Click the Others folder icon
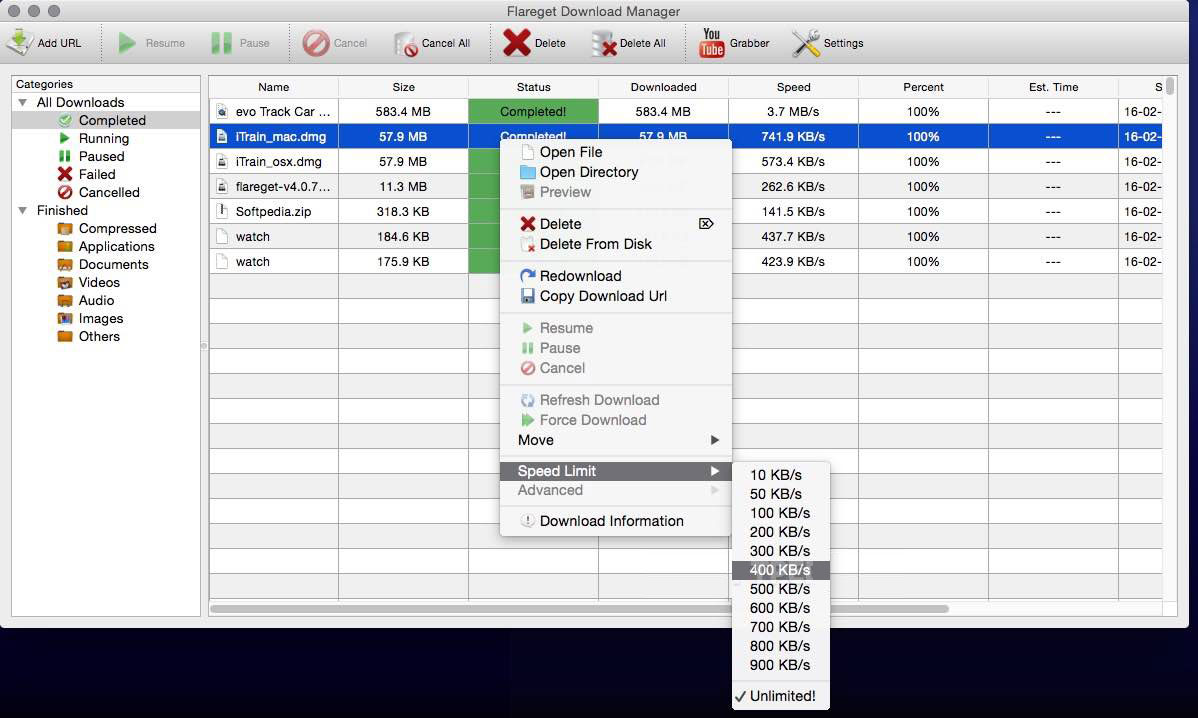The width and height of the screenshot is (1198, 718). (x=65, y=336)
